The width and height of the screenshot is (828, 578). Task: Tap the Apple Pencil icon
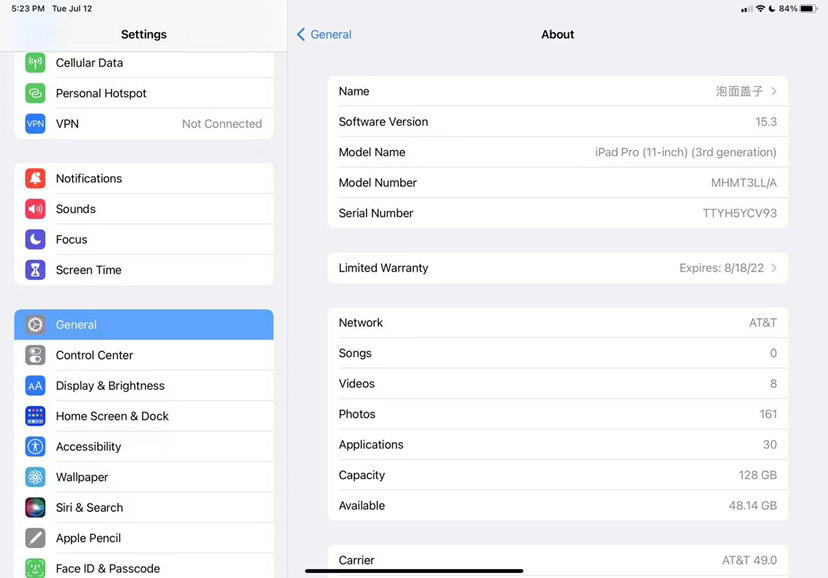coord(35,538)
